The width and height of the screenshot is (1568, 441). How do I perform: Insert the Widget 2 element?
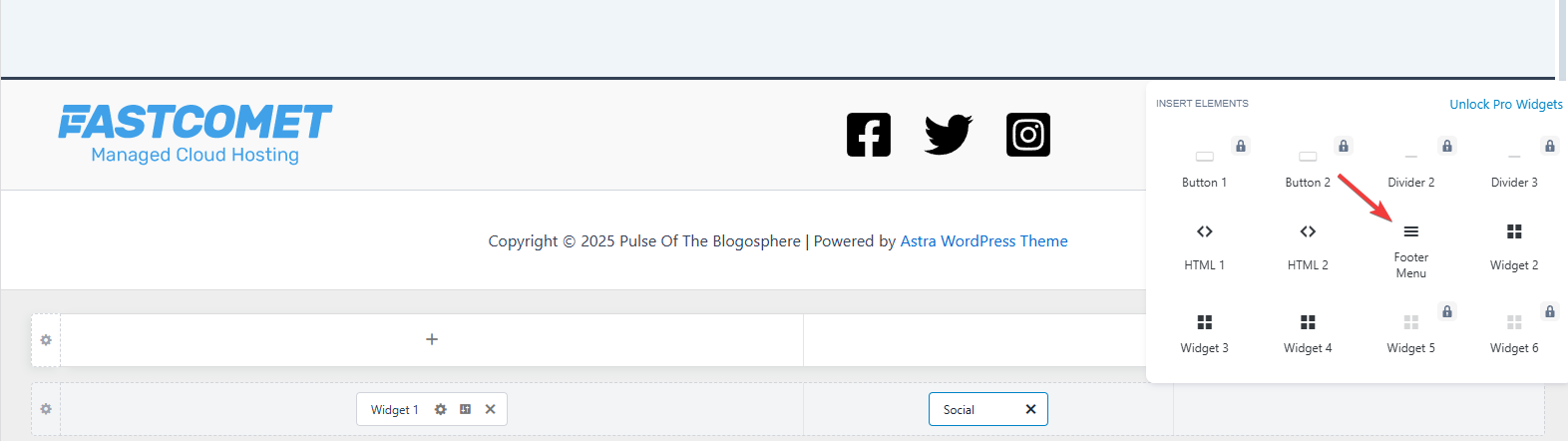(1513, 246)
